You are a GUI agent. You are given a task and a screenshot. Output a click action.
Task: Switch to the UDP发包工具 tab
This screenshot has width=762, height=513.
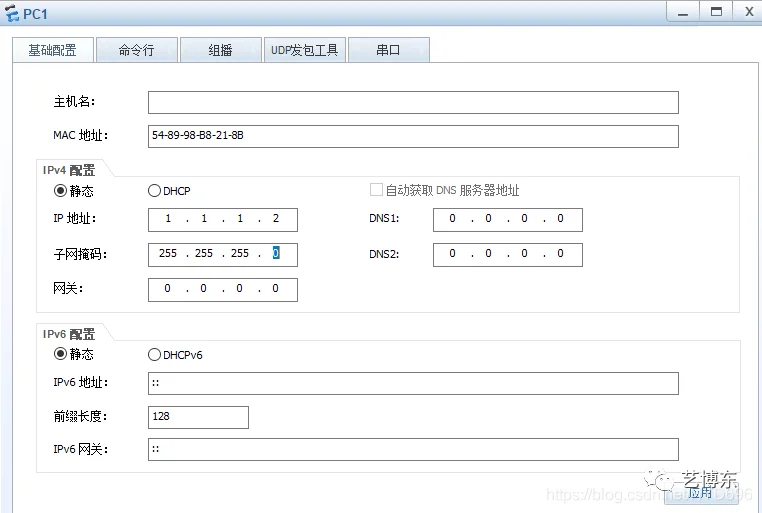(305, 50)
